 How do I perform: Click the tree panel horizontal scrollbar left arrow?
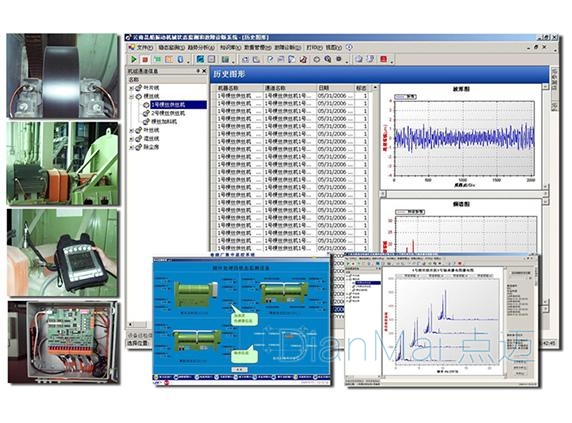131,324
